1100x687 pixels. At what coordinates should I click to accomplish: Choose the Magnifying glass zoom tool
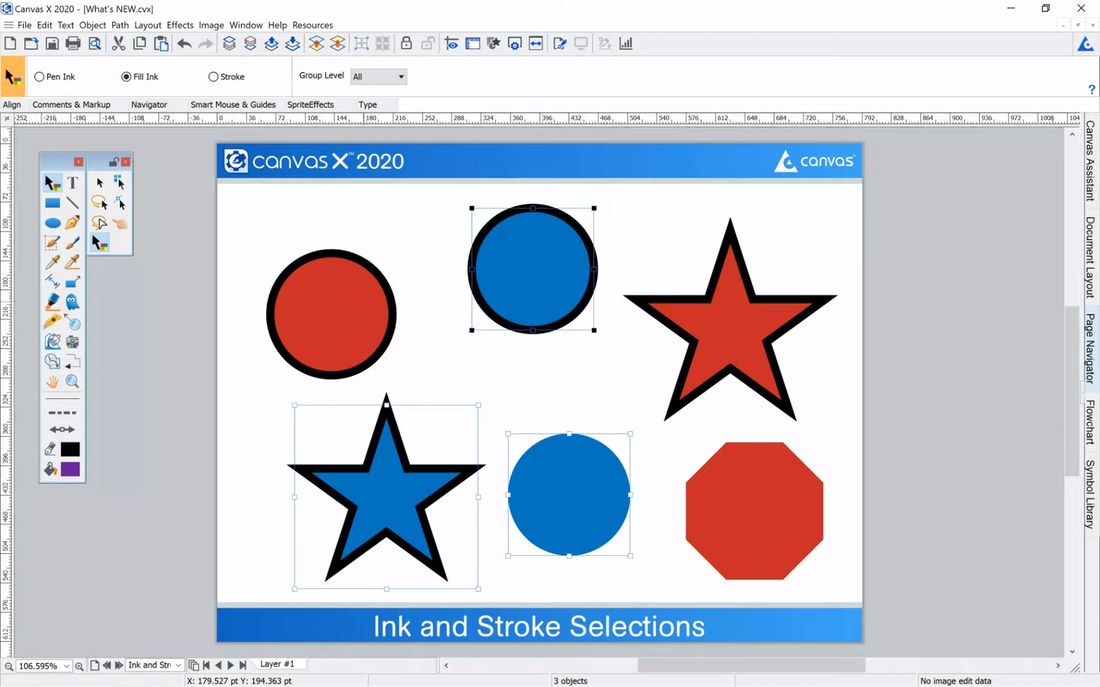pyautogui.click(x=73, y=381)
